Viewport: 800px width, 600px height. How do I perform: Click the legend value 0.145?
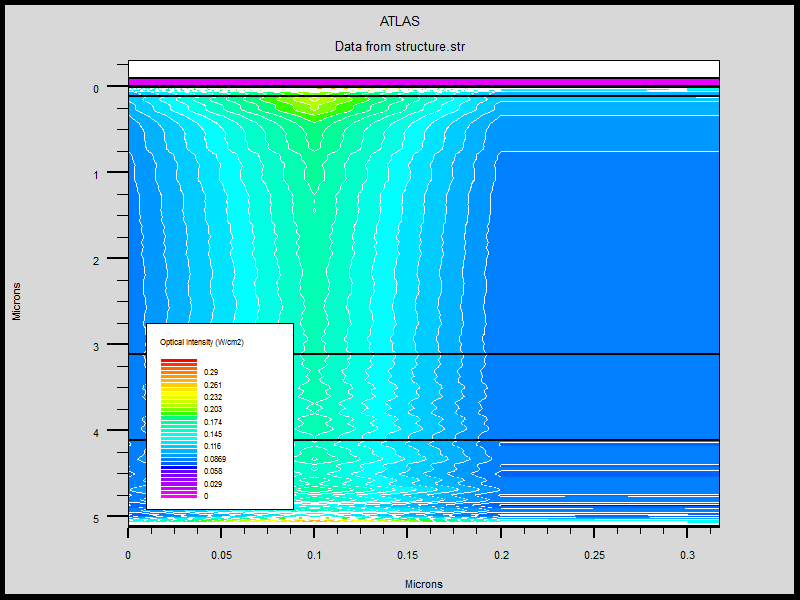(x=213, y=434)
